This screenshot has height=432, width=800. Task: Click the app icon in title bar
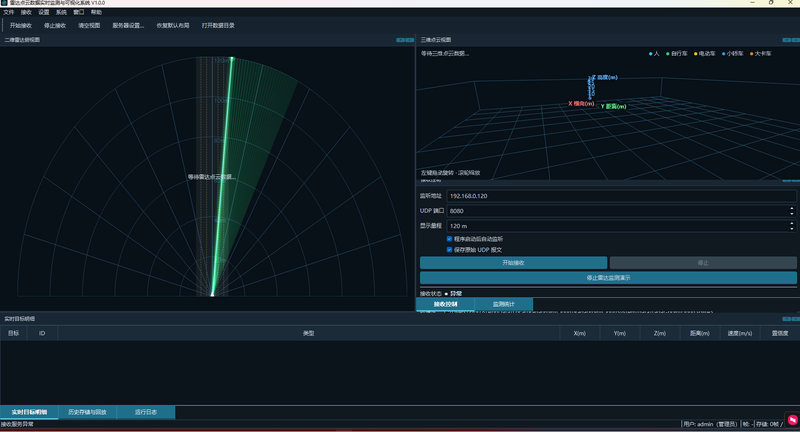point(4,3)
